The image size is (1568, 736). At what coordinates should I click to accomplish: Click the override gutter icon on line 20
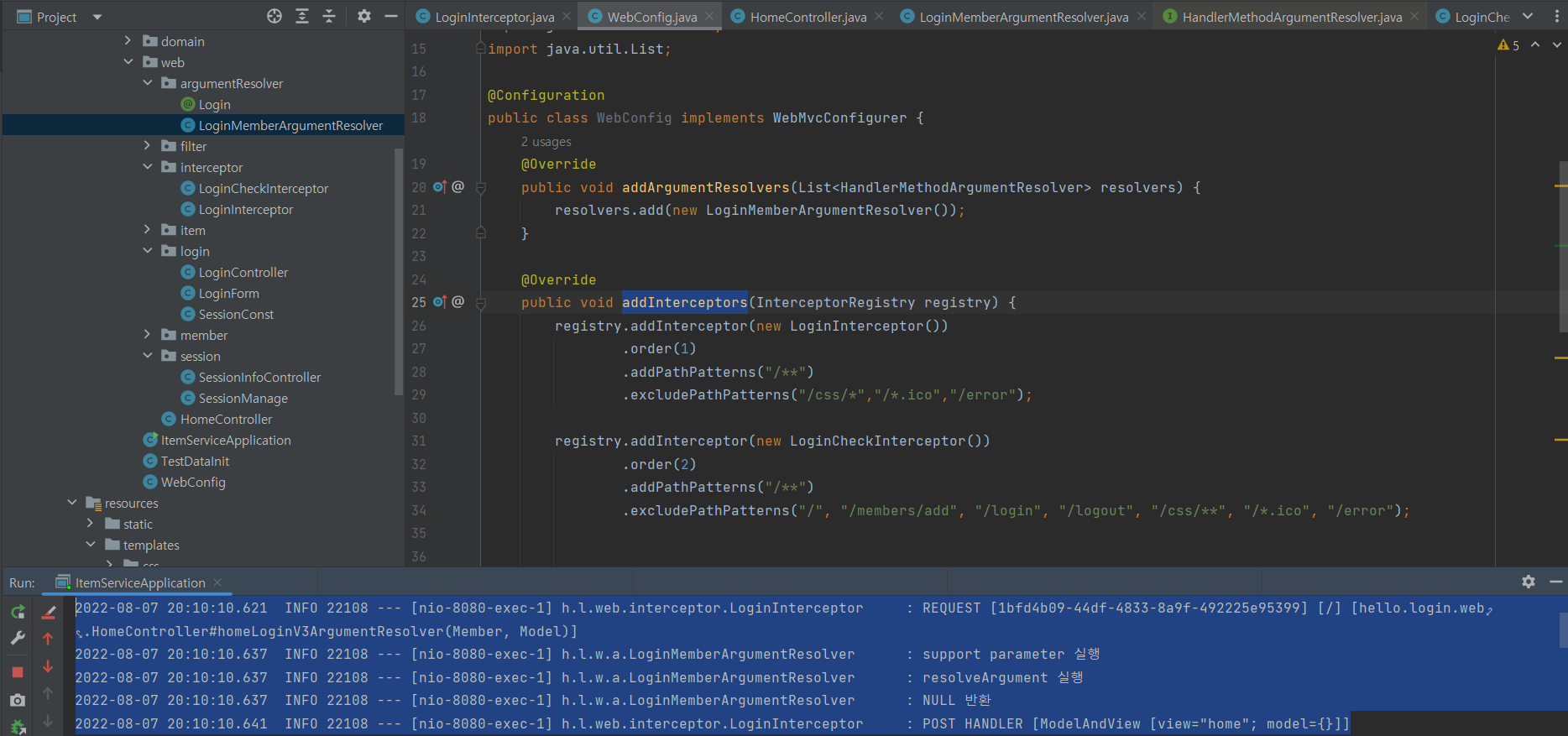(x=440, y=187)
